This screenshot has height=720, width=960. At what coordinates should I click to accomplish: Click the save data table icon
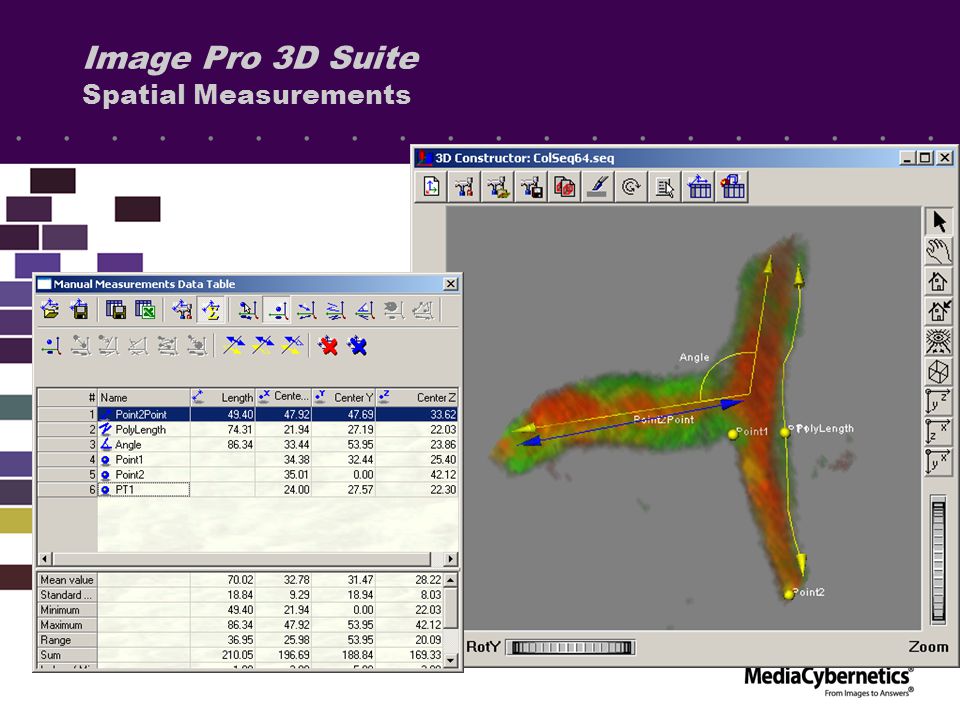coord(115,310)
